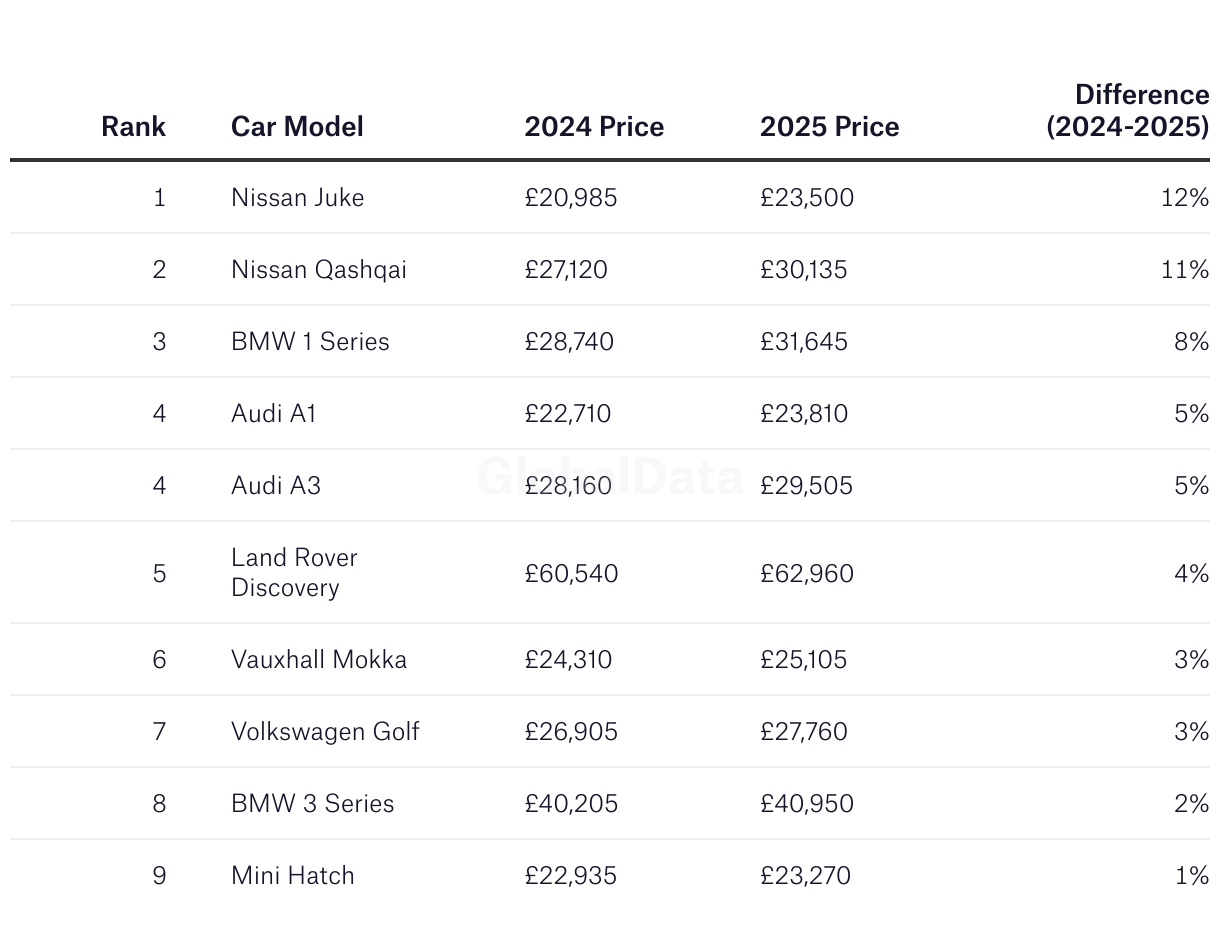Select the Vauxhall Mokka model name
1220x952 pixels.
coord(319,660)
